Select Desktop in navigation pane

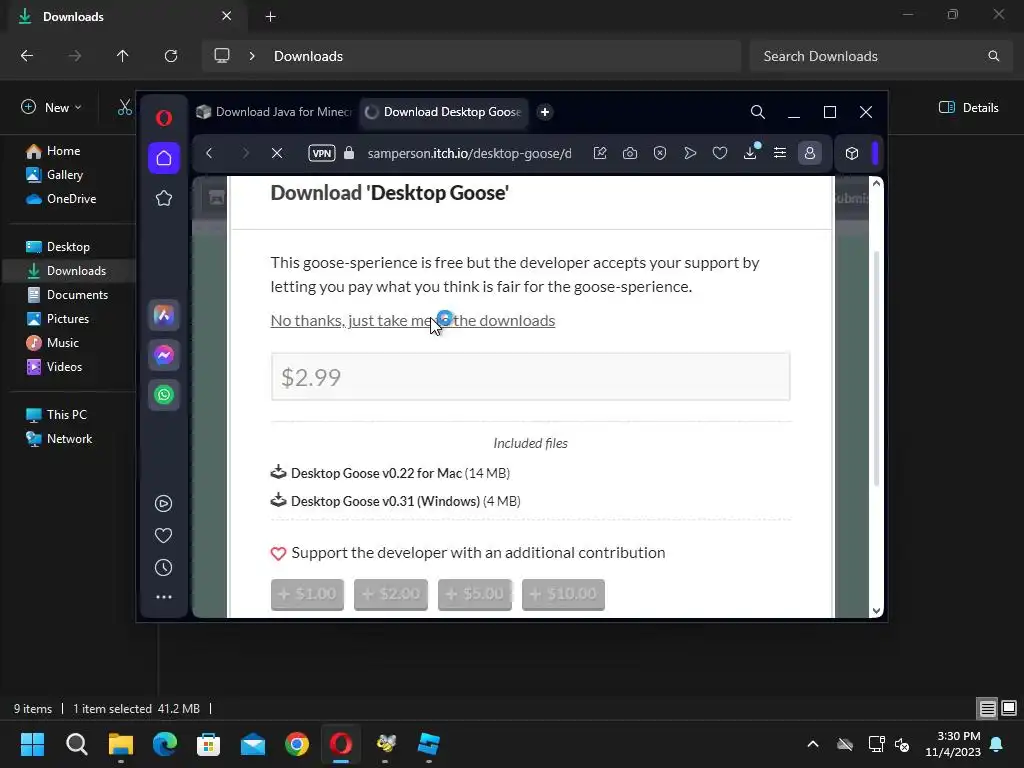click(x=68, y=247)
